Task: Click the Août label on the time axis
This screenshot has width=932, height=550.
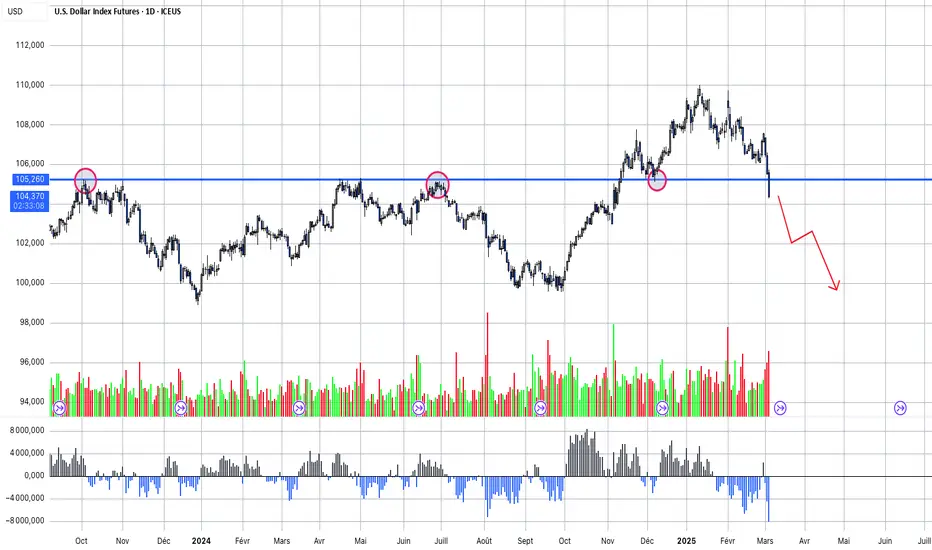Action: click(x=484, y=540)
